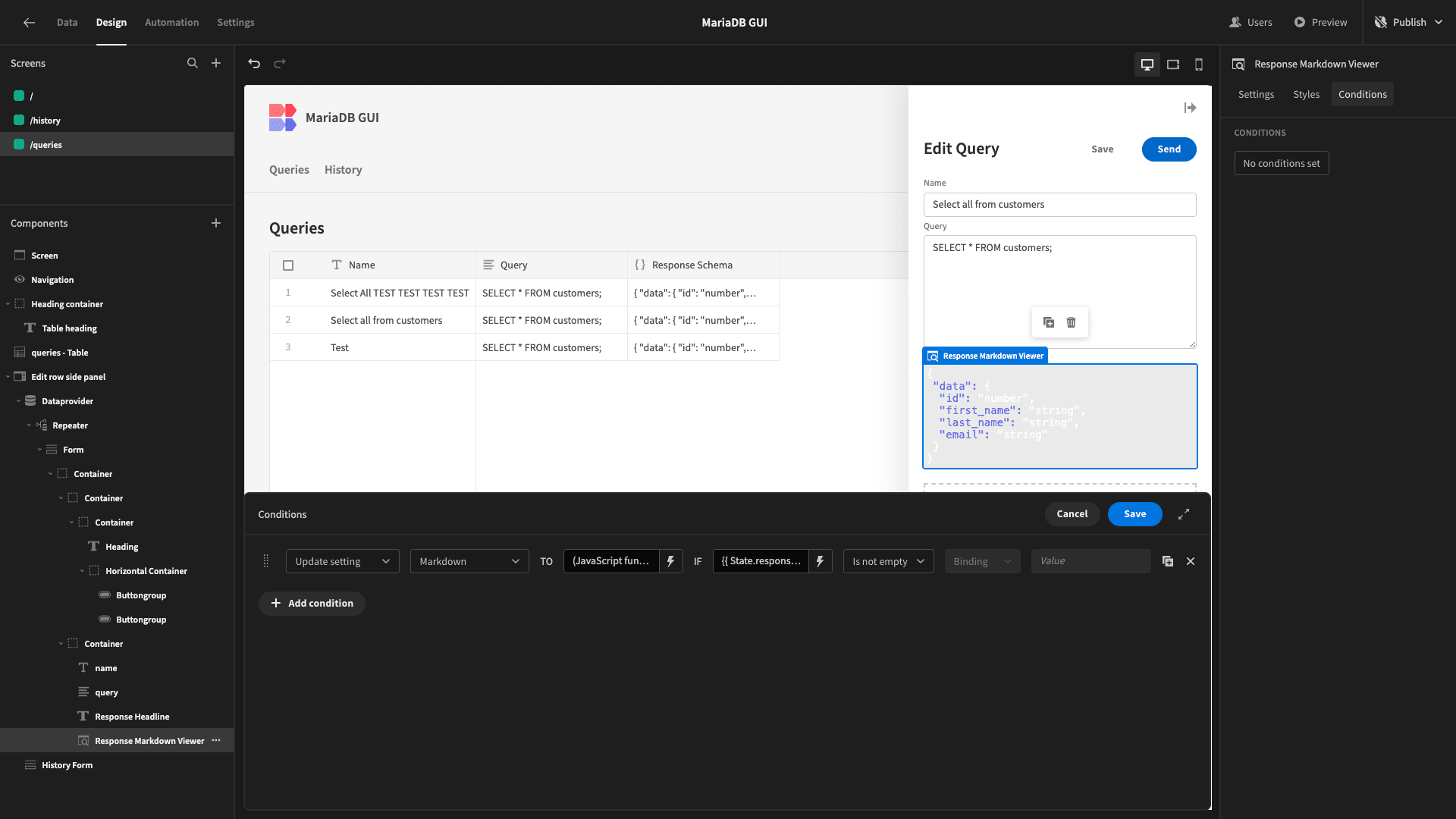Viewport: 1456px width, 819px height.
Task: Switch to the Styles tab
Action: (x=1306, y=94)
